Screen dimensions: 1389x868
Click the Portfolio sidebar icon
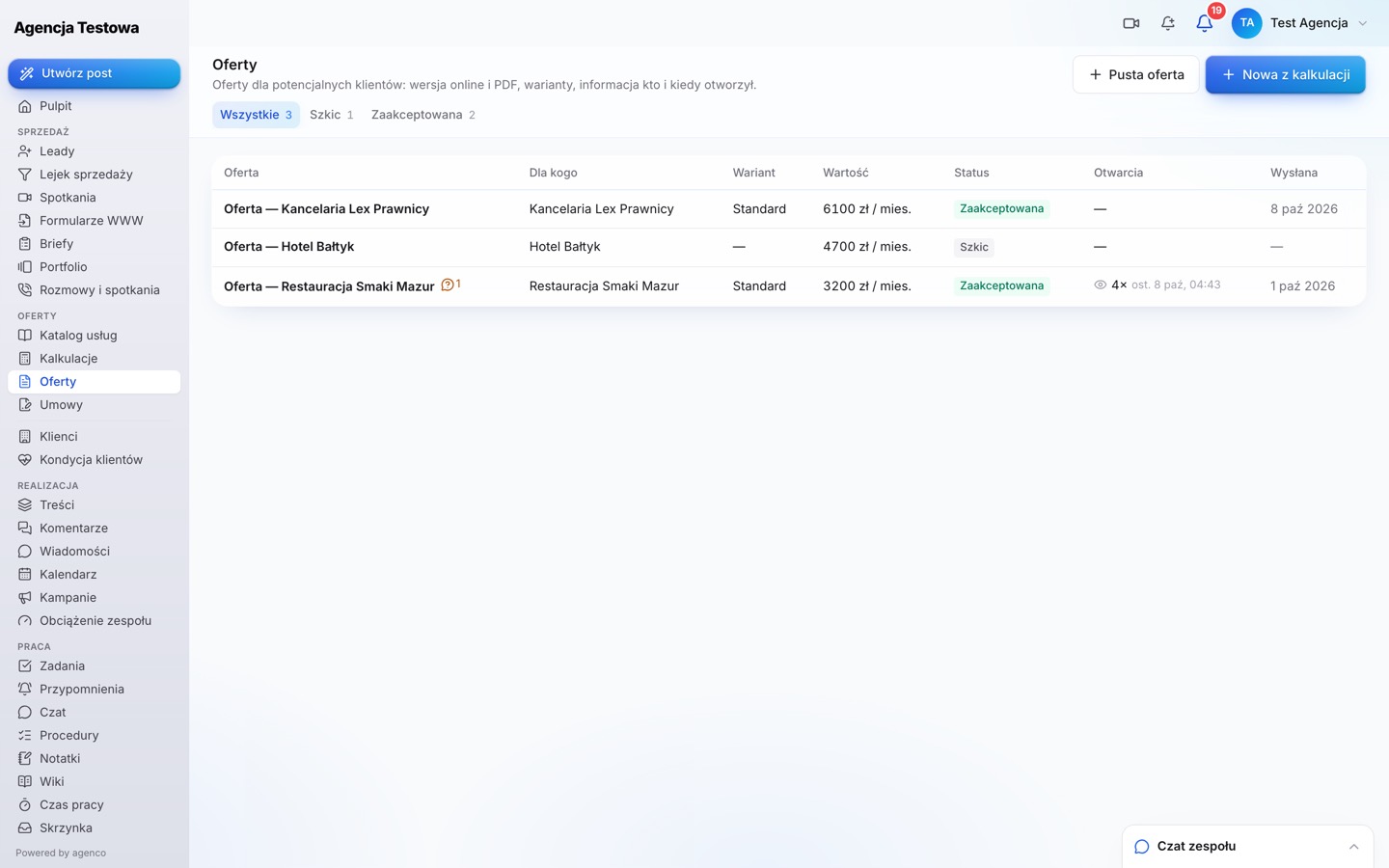[25, 267]
